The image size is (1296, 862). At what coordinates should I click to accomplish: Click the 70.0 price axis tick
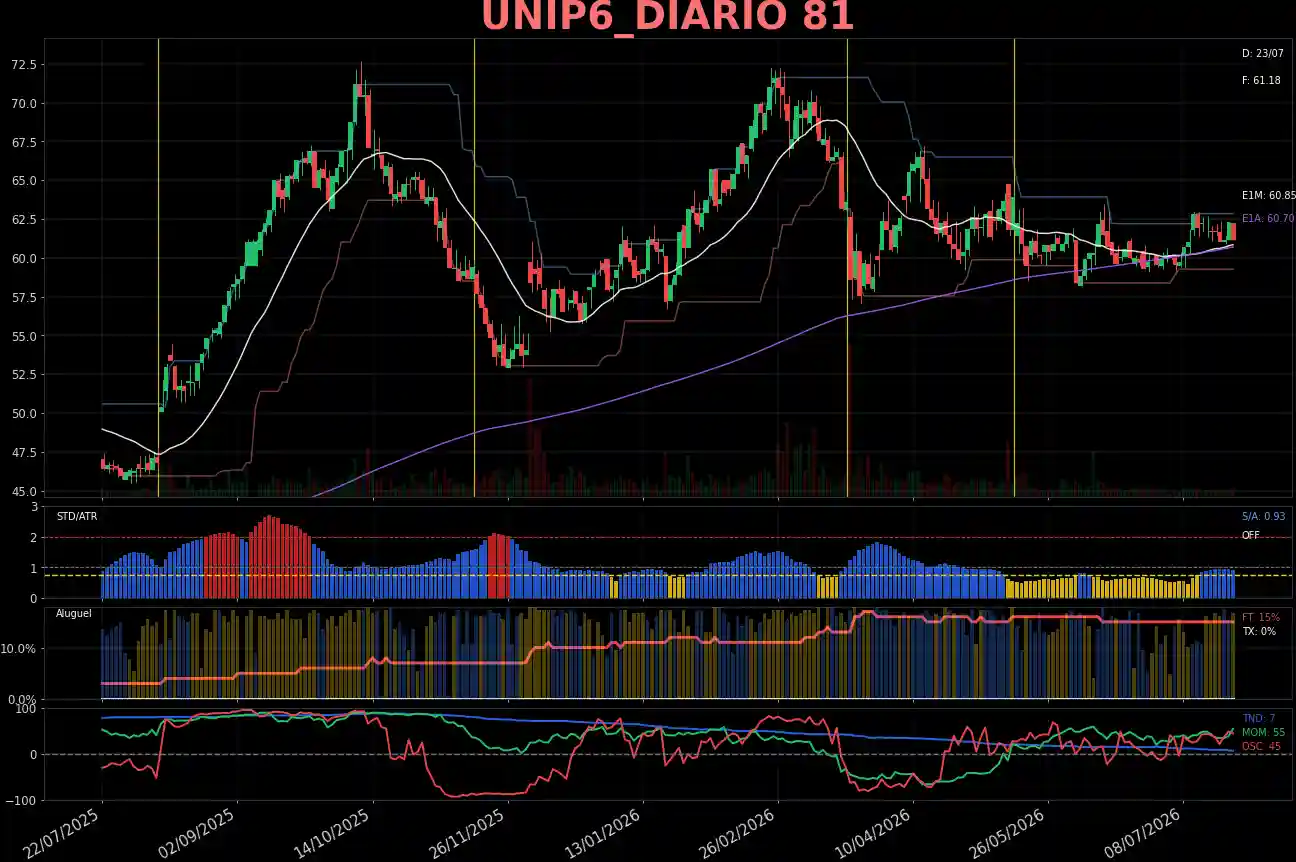(x=24, y=103)
